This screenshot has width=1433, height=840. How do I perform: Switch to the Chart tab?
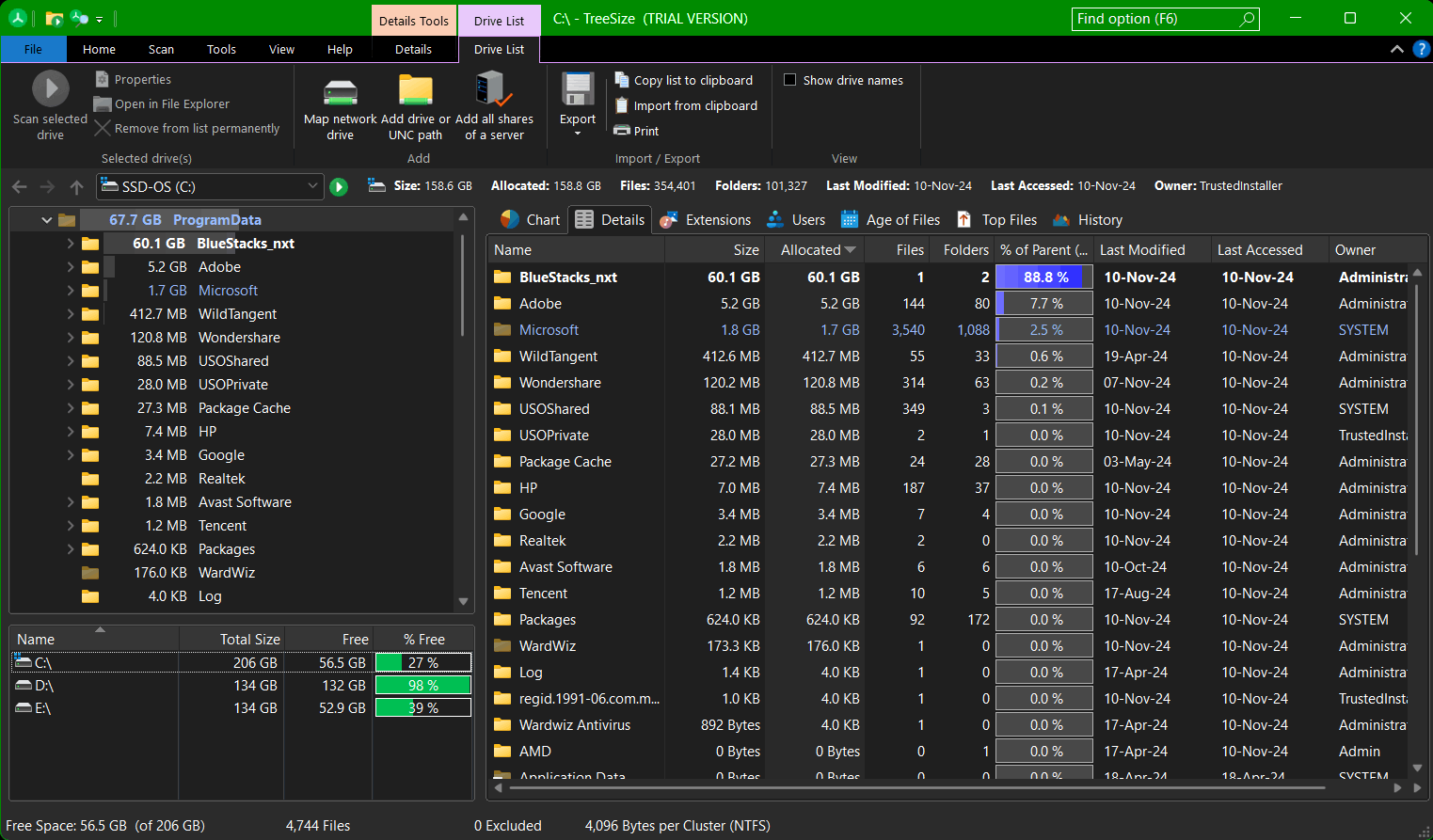[x=530, y=219]
